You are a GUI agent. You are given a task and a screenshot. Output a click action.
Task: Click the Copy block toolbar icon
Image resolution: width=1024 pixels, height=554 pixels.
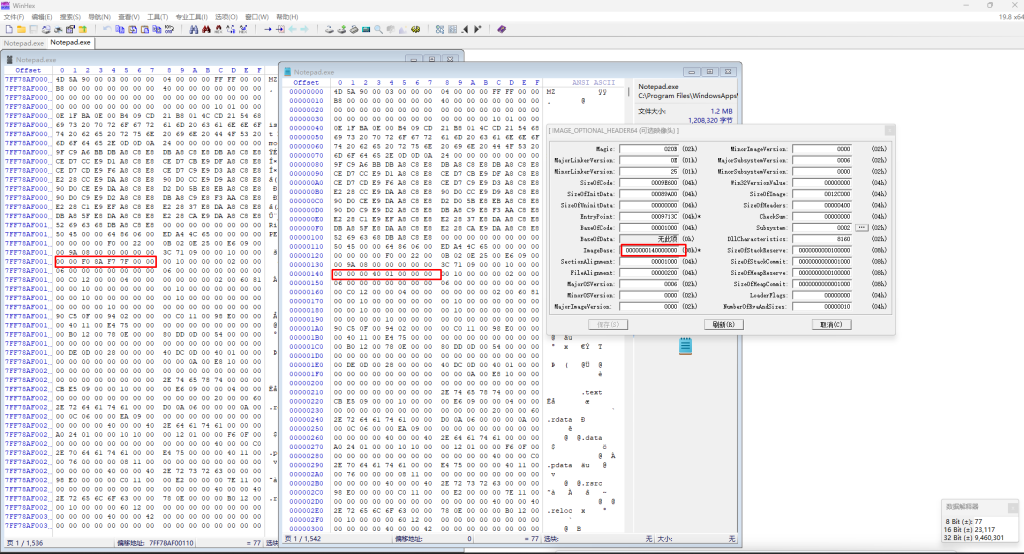point(119,29)
